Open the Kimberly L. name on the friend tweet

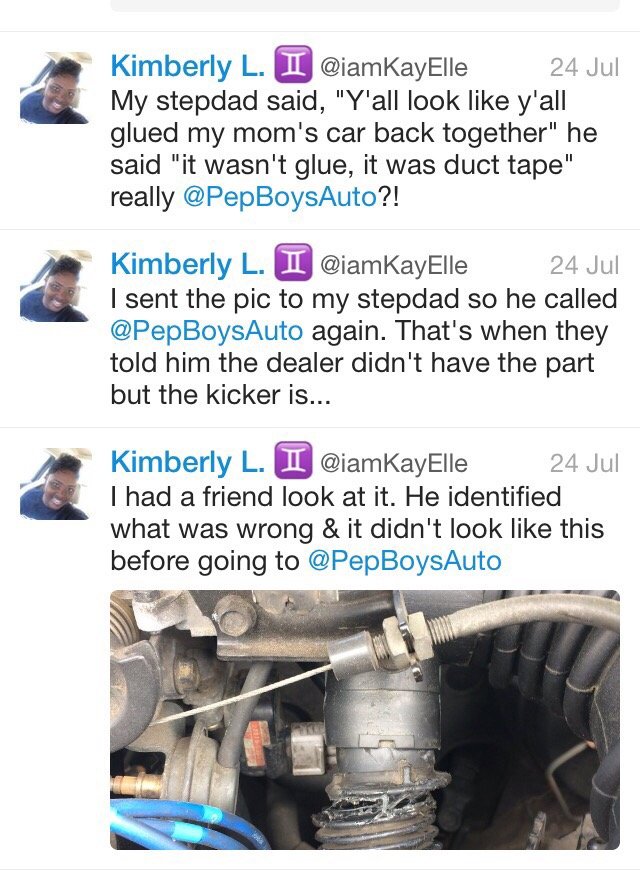pyautogui.click(x=188, y=463)
